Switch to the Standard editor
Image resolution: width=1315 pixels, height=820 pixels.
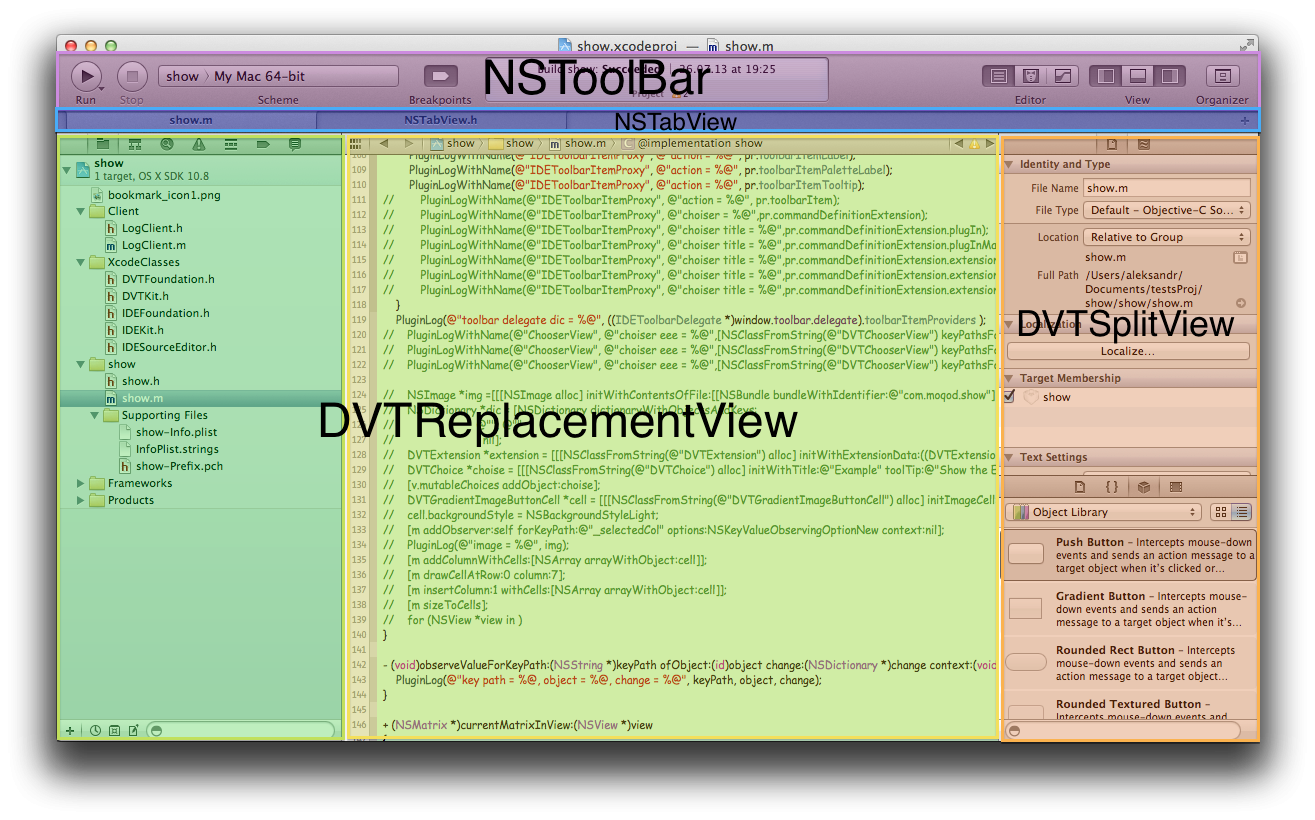point(998,76)
